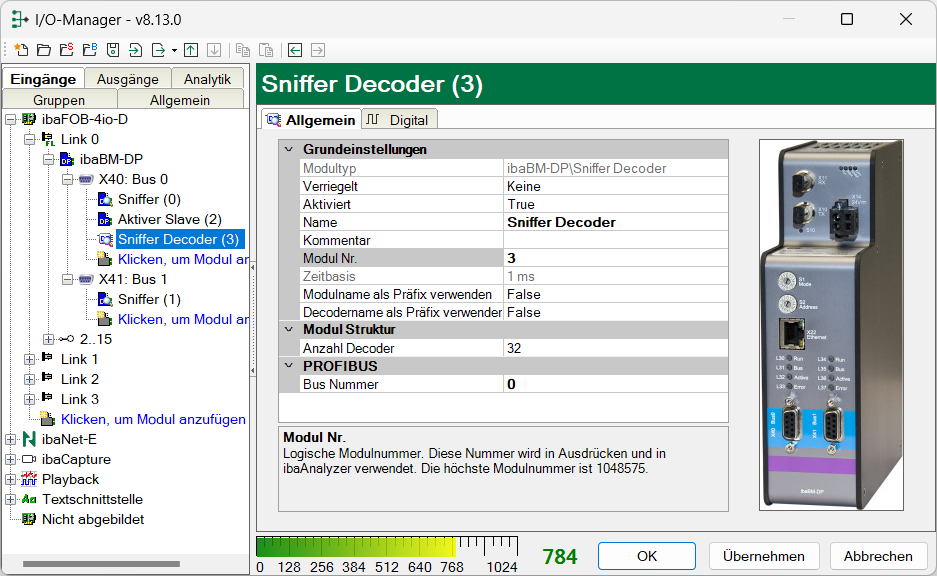Click the Textschnittstelle Aa icon
Screen dimensions: 937x576
pyautogui.click(x=29, y=499)
